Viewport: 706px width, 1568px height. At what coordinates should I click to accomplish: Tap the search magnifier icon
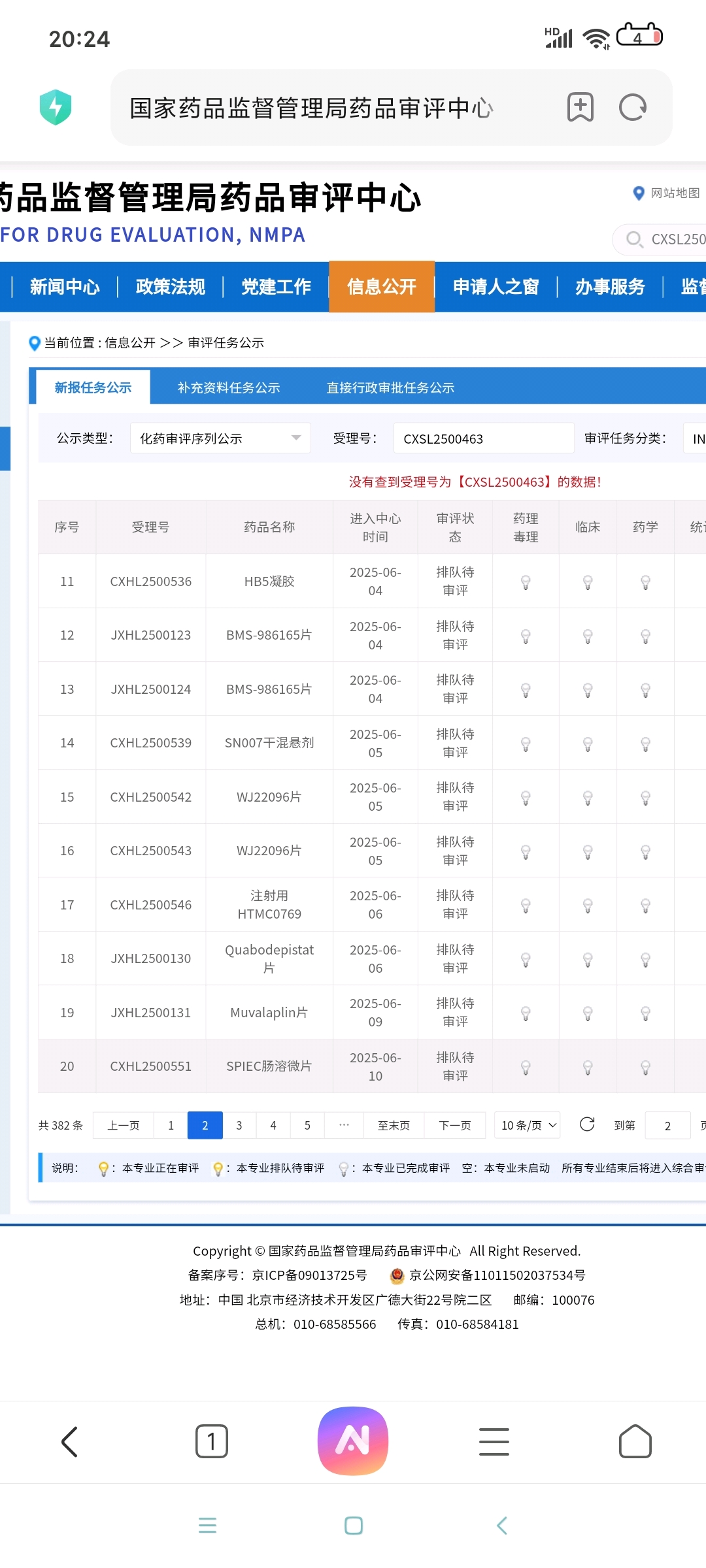click(634, 239)
